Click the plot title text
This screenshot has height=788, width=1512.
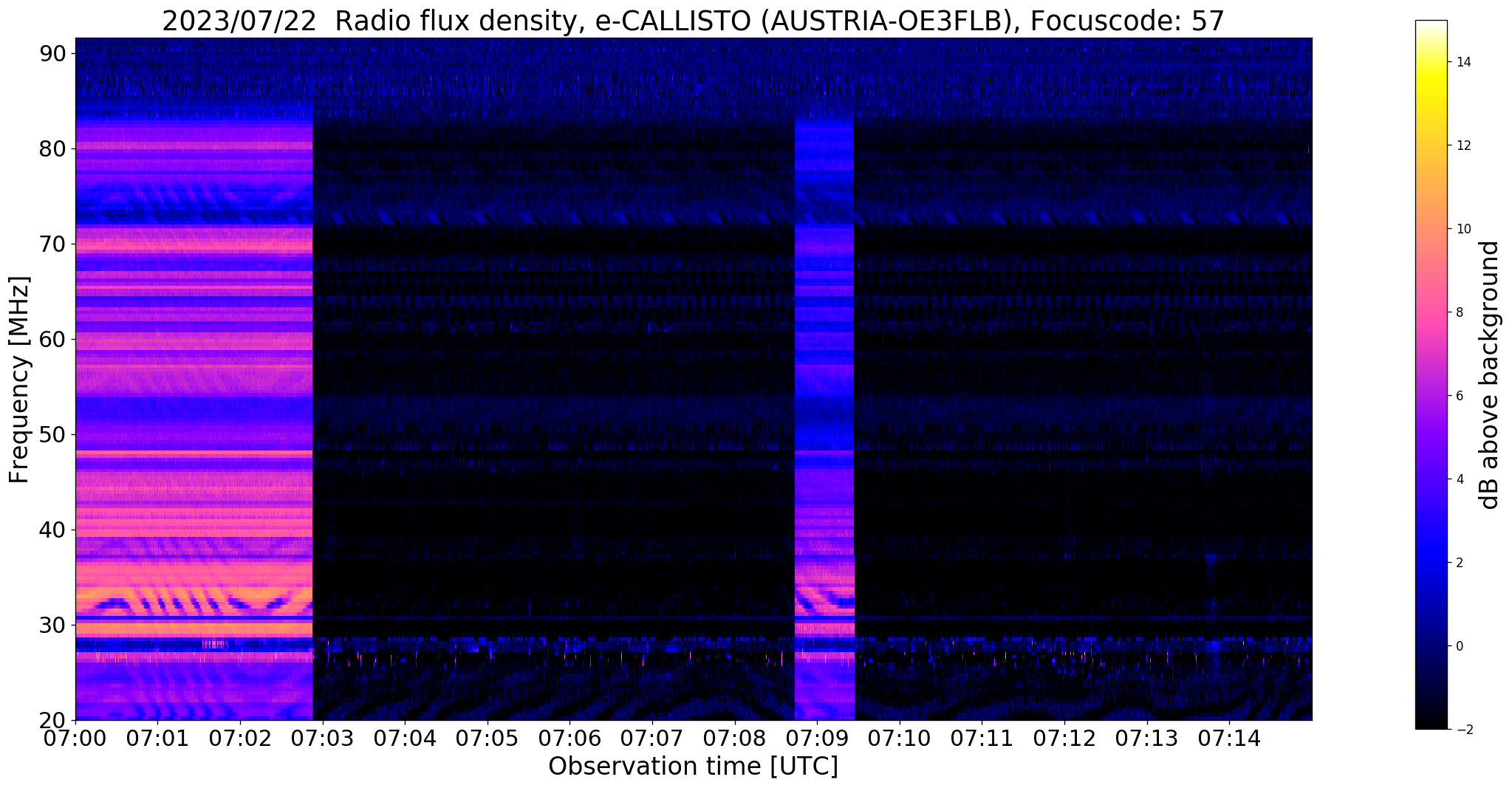point(693,21)
